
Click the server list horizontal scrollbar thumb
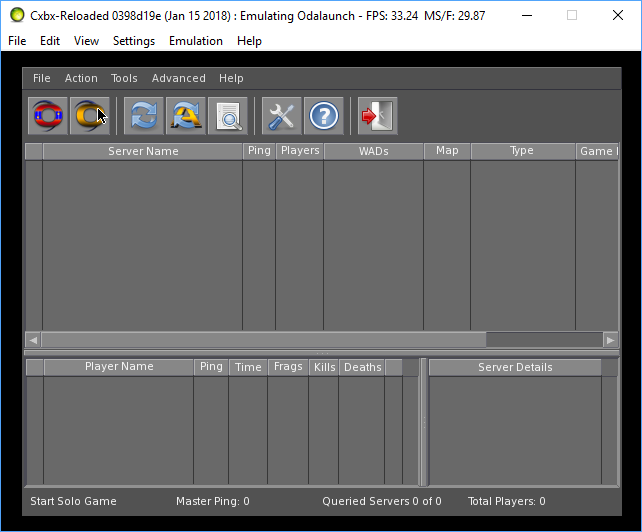[x=264, y=340]
